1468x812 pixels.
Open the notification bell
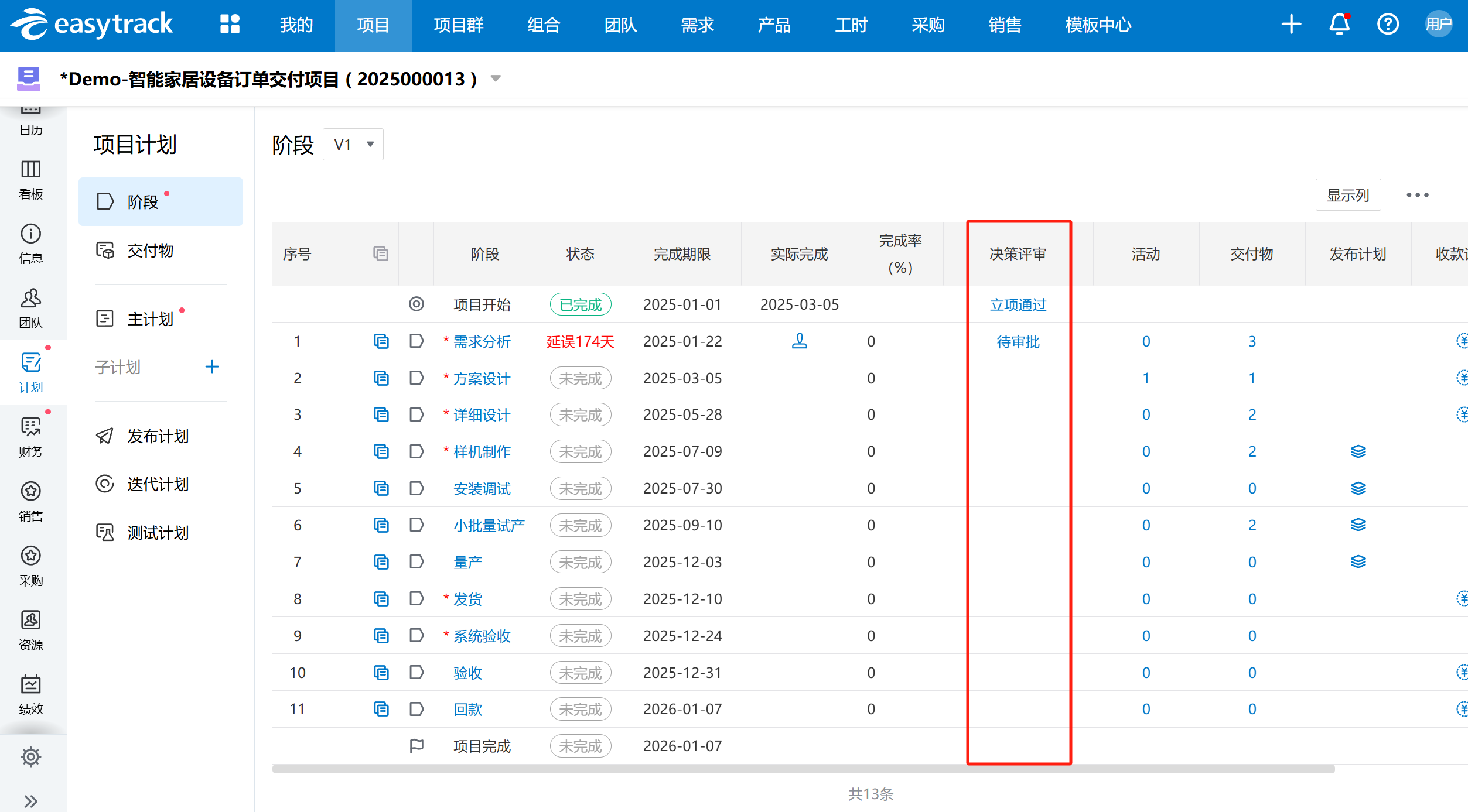1339,25
